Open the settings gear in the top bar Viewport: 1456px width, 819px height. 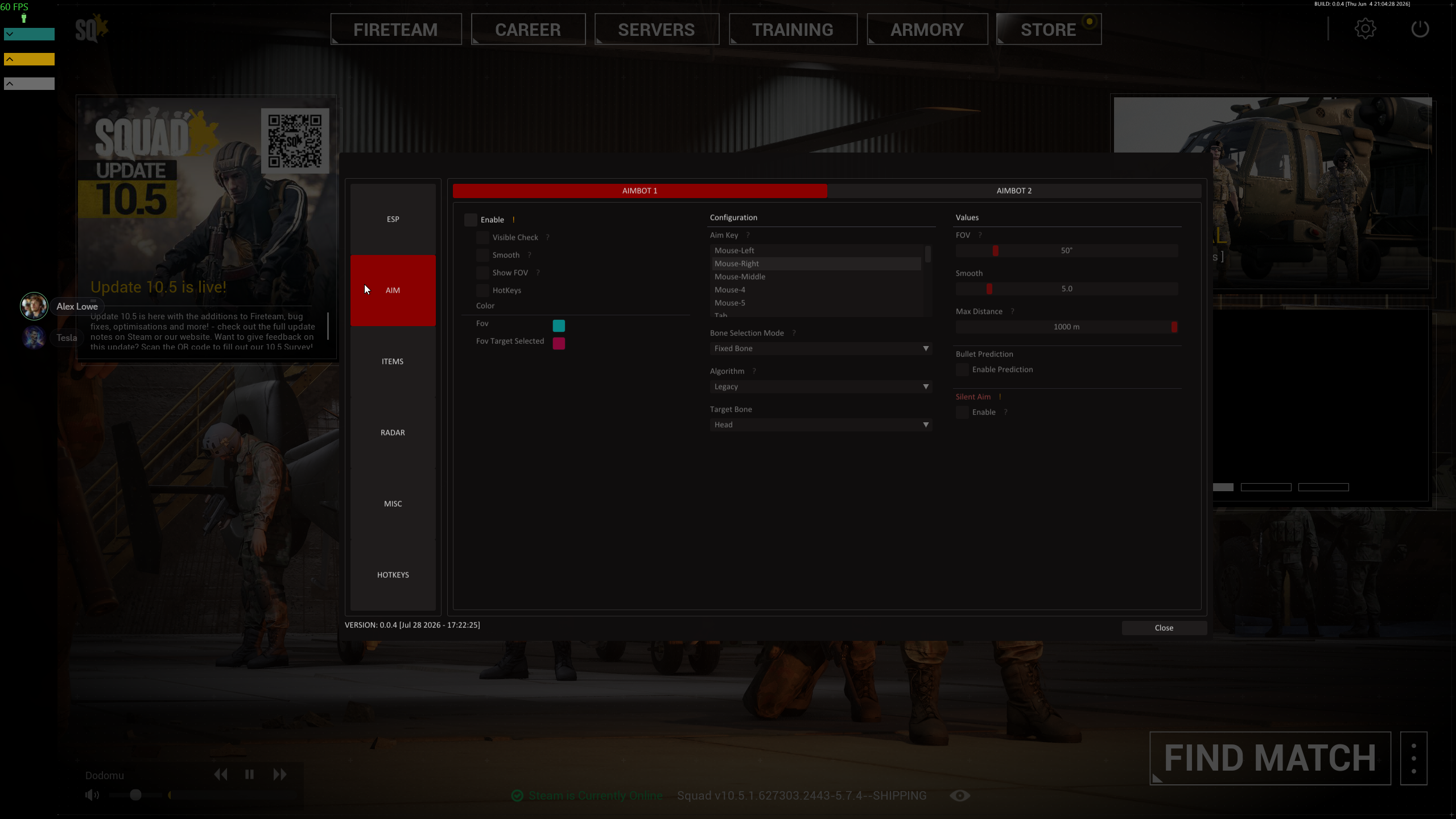coord(1365,29)
